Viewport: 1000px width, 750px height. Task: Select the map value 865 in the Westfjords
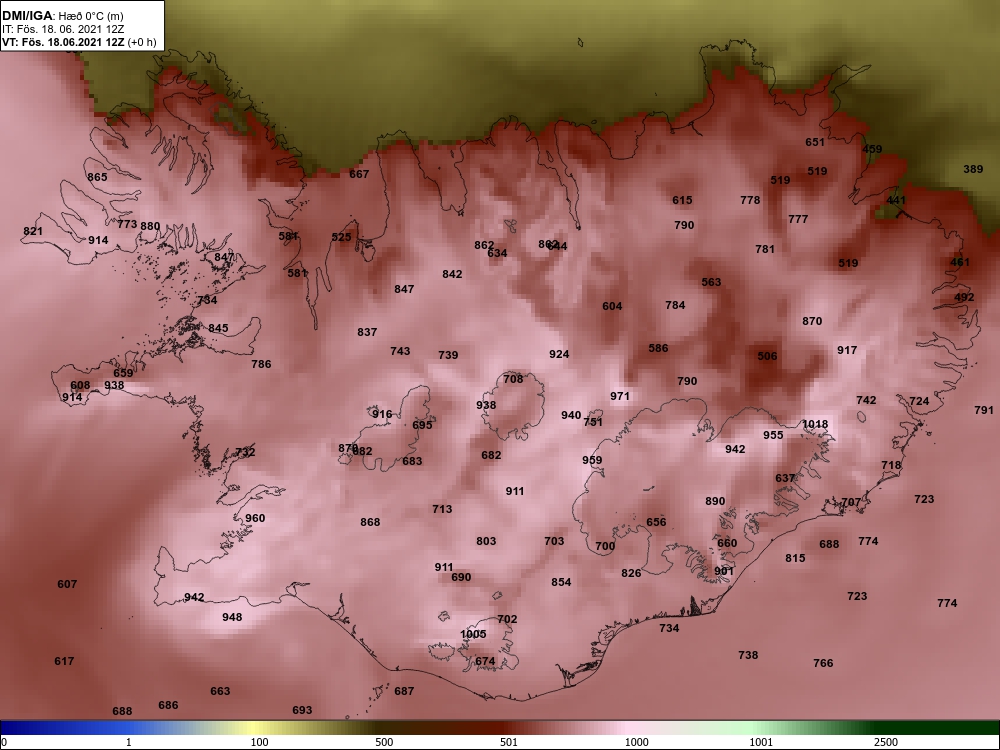(x=98, y=177)
